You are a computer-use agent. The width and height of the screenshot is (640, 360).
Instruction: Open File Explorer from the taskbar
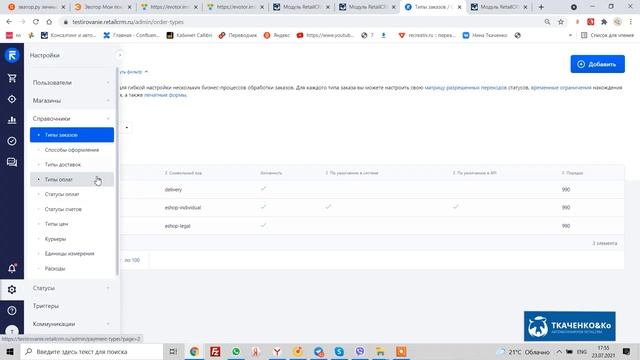tap(380, 351)
